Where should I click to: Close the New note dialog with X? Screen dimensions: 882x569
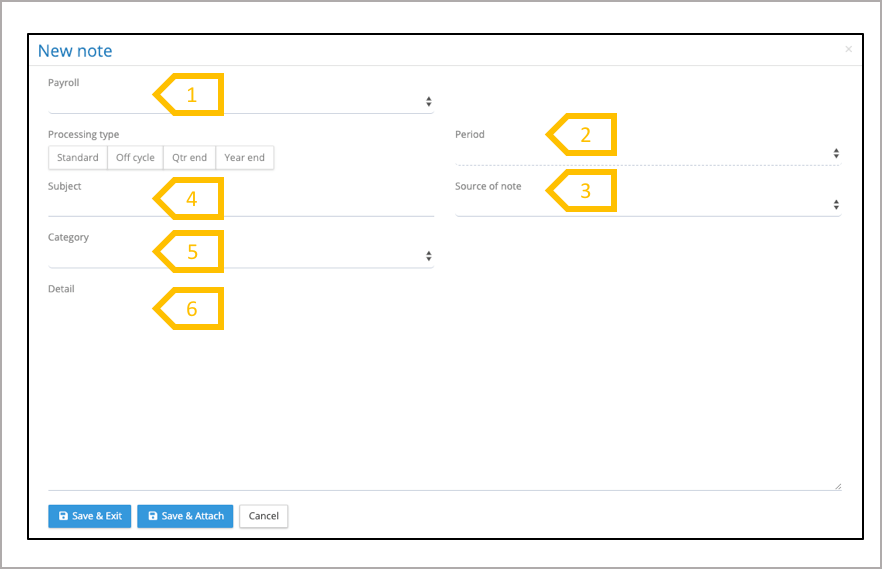click(x=849, y=49)
